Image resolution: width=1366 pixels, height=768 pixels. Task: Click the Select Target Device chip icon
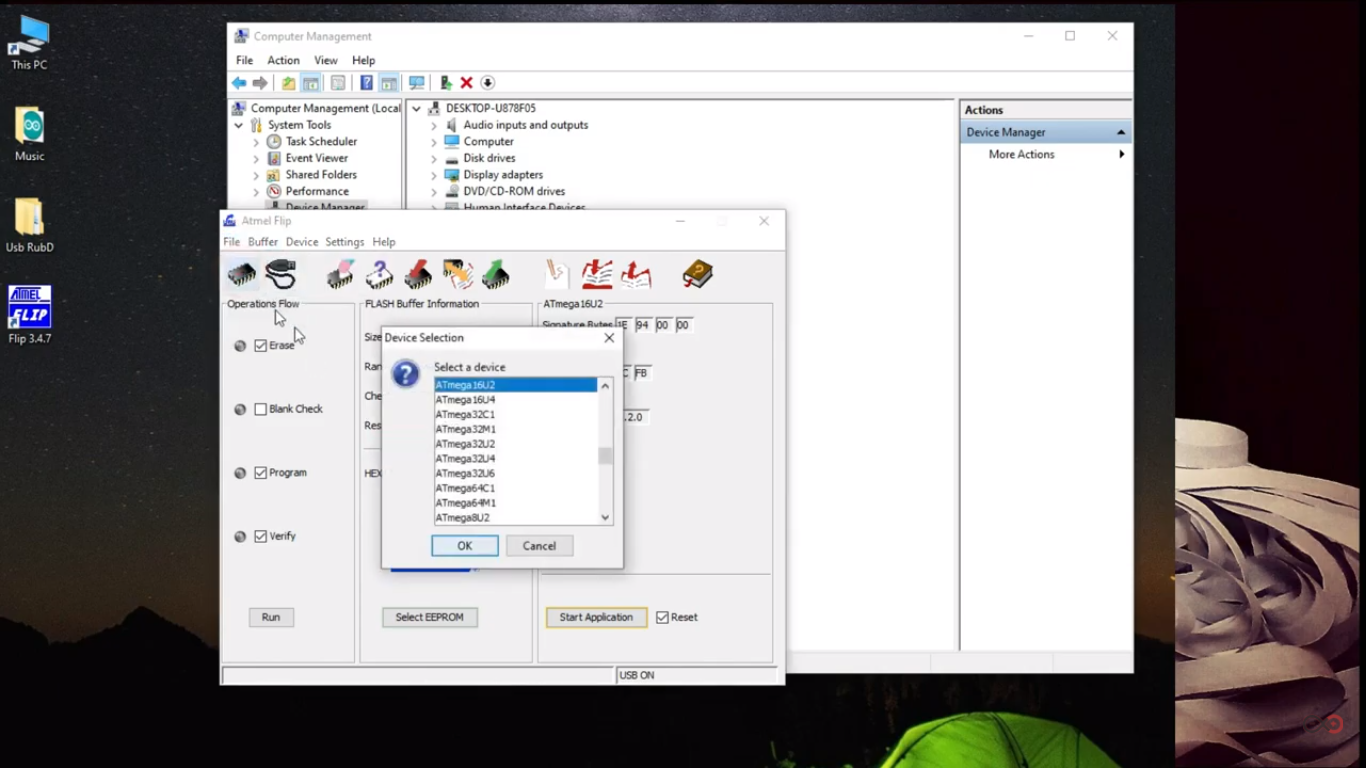242,274
